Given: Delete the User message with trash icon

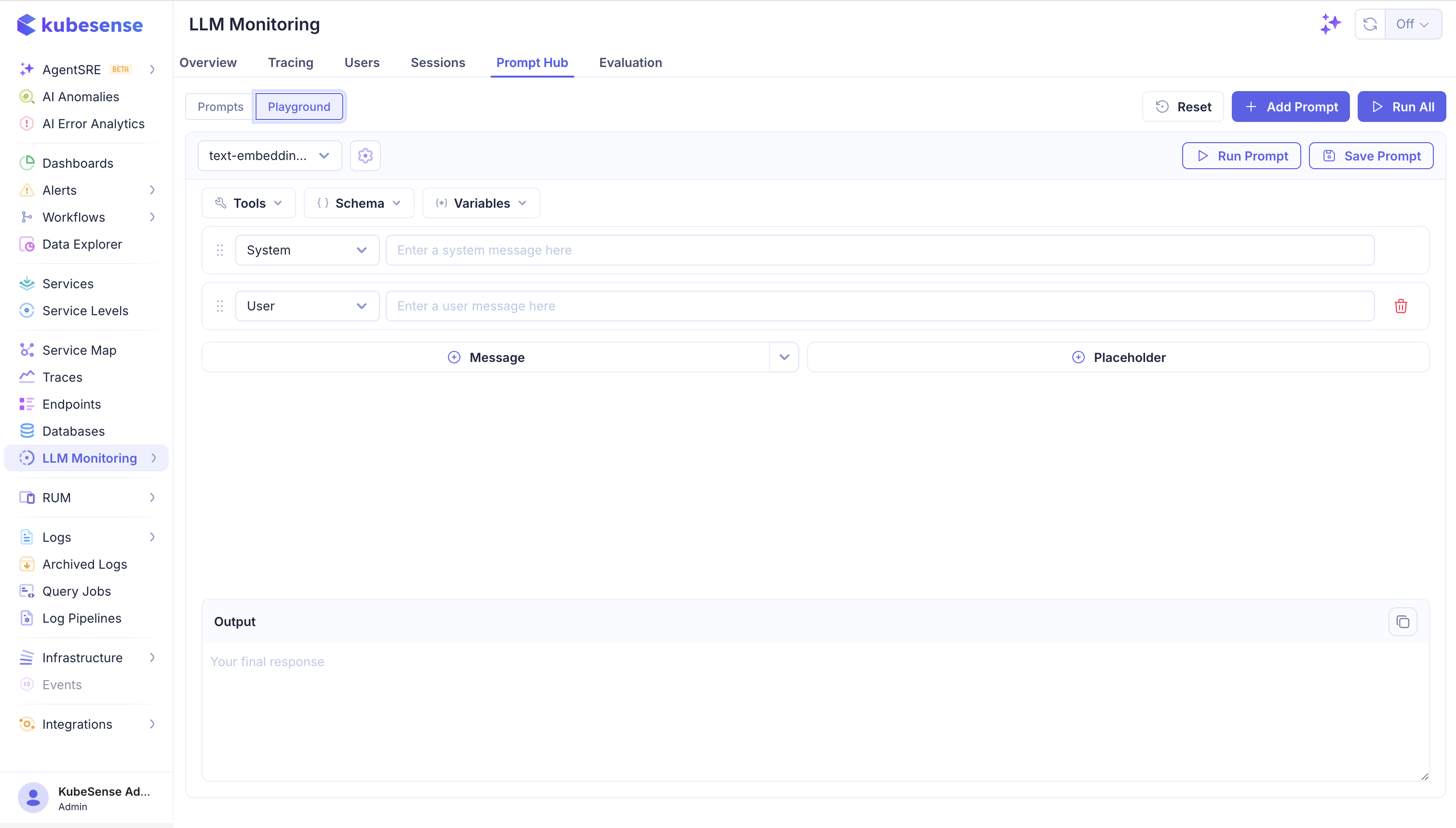Looking at the screenshot, I should pos(1401,306).
